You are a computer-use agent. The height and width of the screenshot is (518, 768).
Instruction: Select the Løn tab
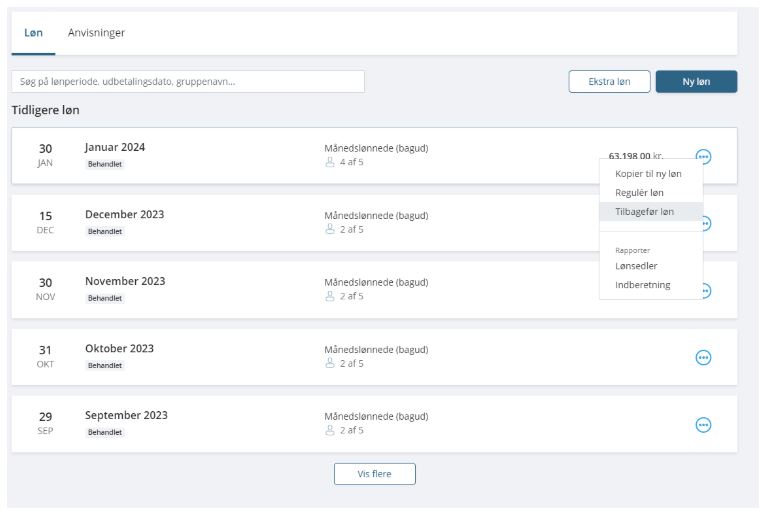point(33,33)
